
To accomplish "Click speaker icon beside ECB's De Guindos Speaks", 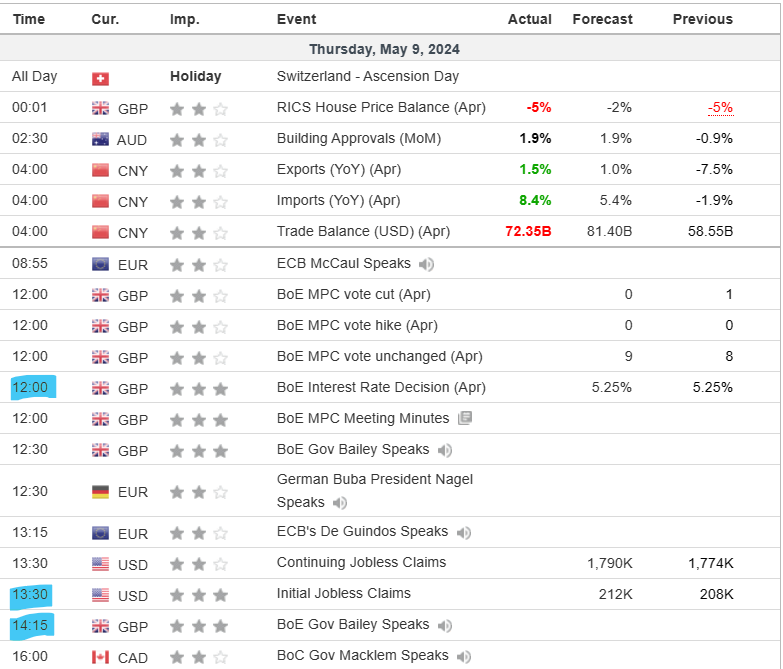I will pos(464,533).
